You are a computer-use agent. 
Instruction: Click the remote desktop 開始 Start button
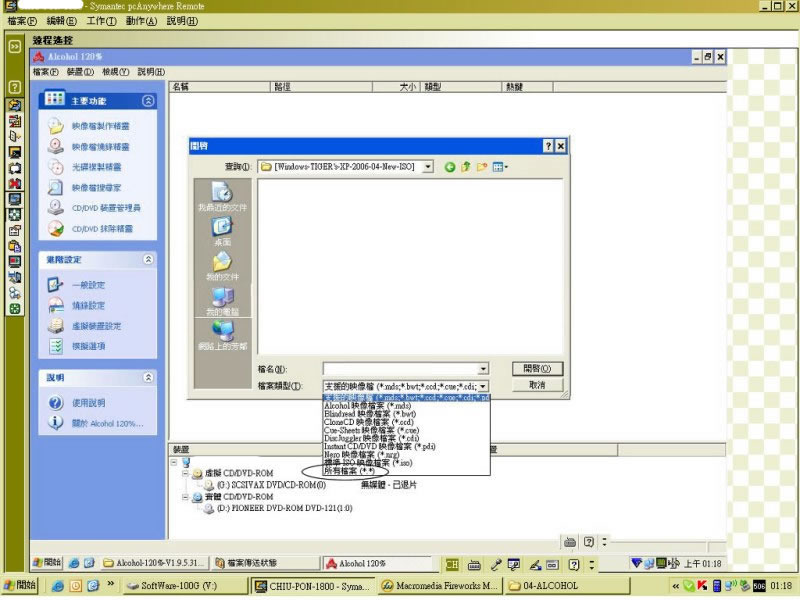(47, 563)
